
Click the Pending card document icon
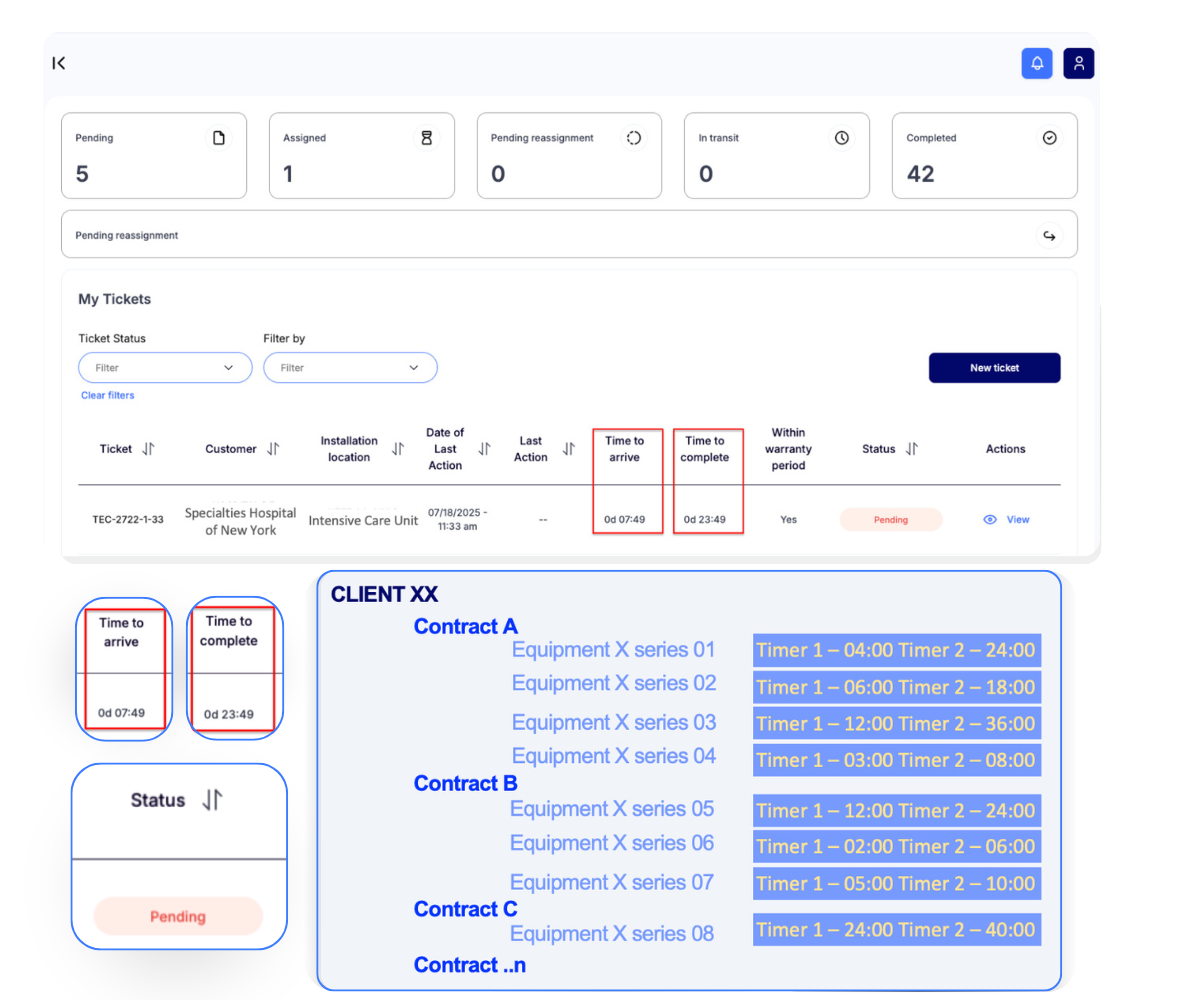click(x=218, y=138)
